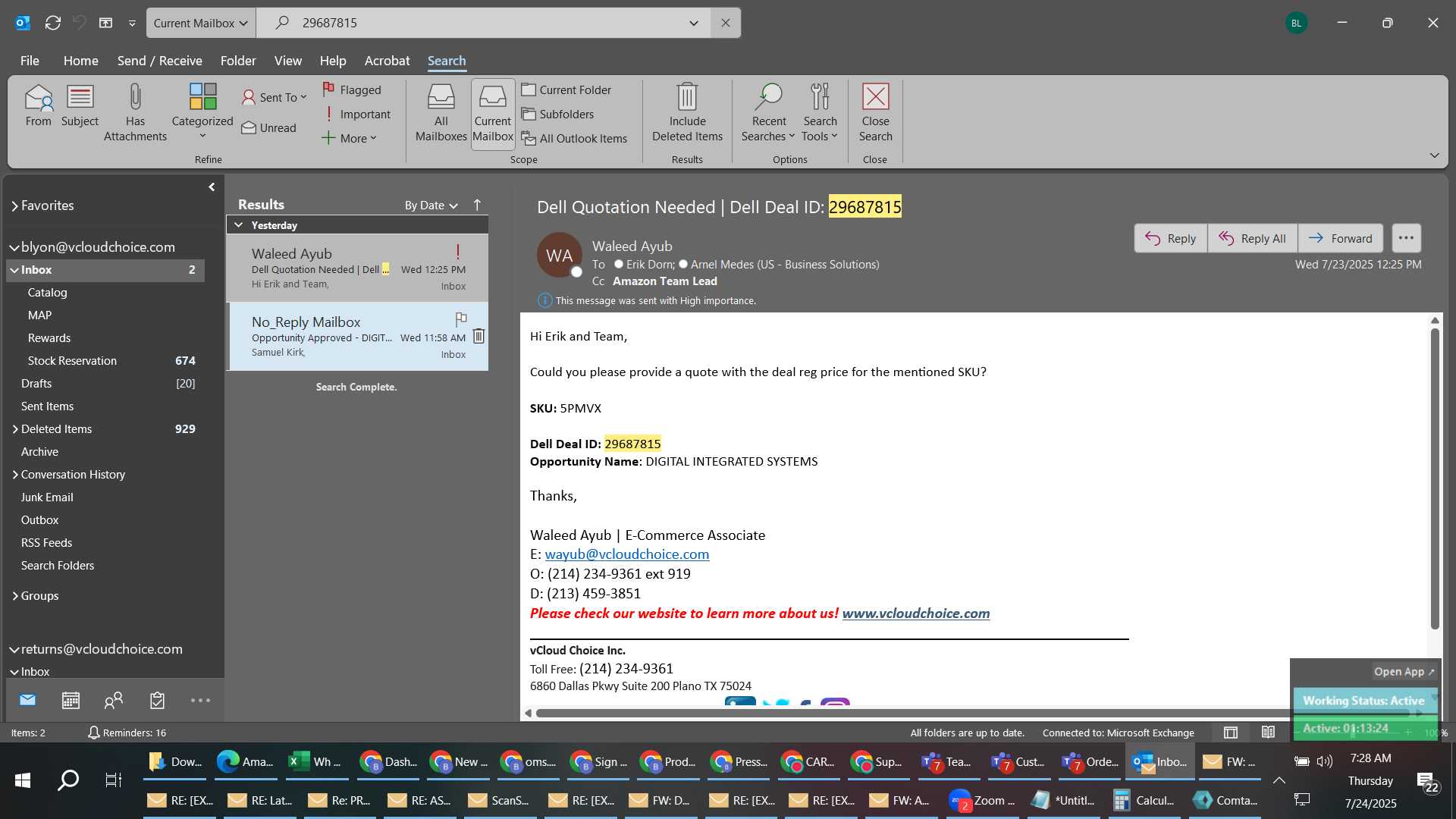The height and width of the screenshot is (819, 1456).
Task: Open Sent To filter dropdown
Action: click(275, 97)
